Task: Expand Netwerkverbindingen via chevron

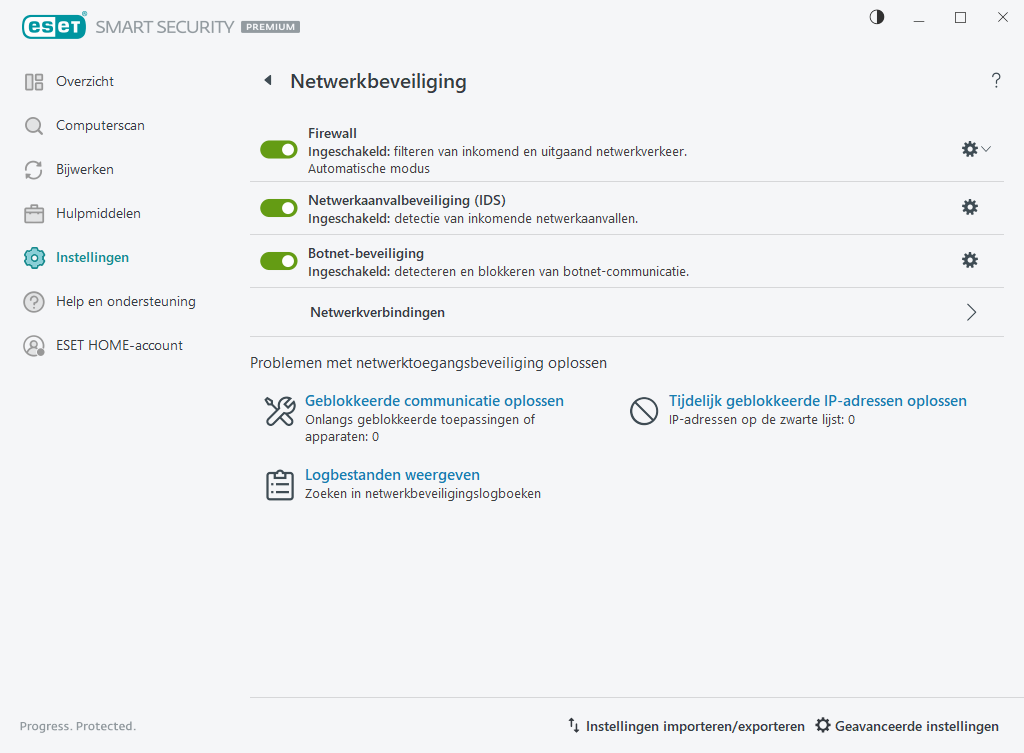Action: click(x=970, y=312)
